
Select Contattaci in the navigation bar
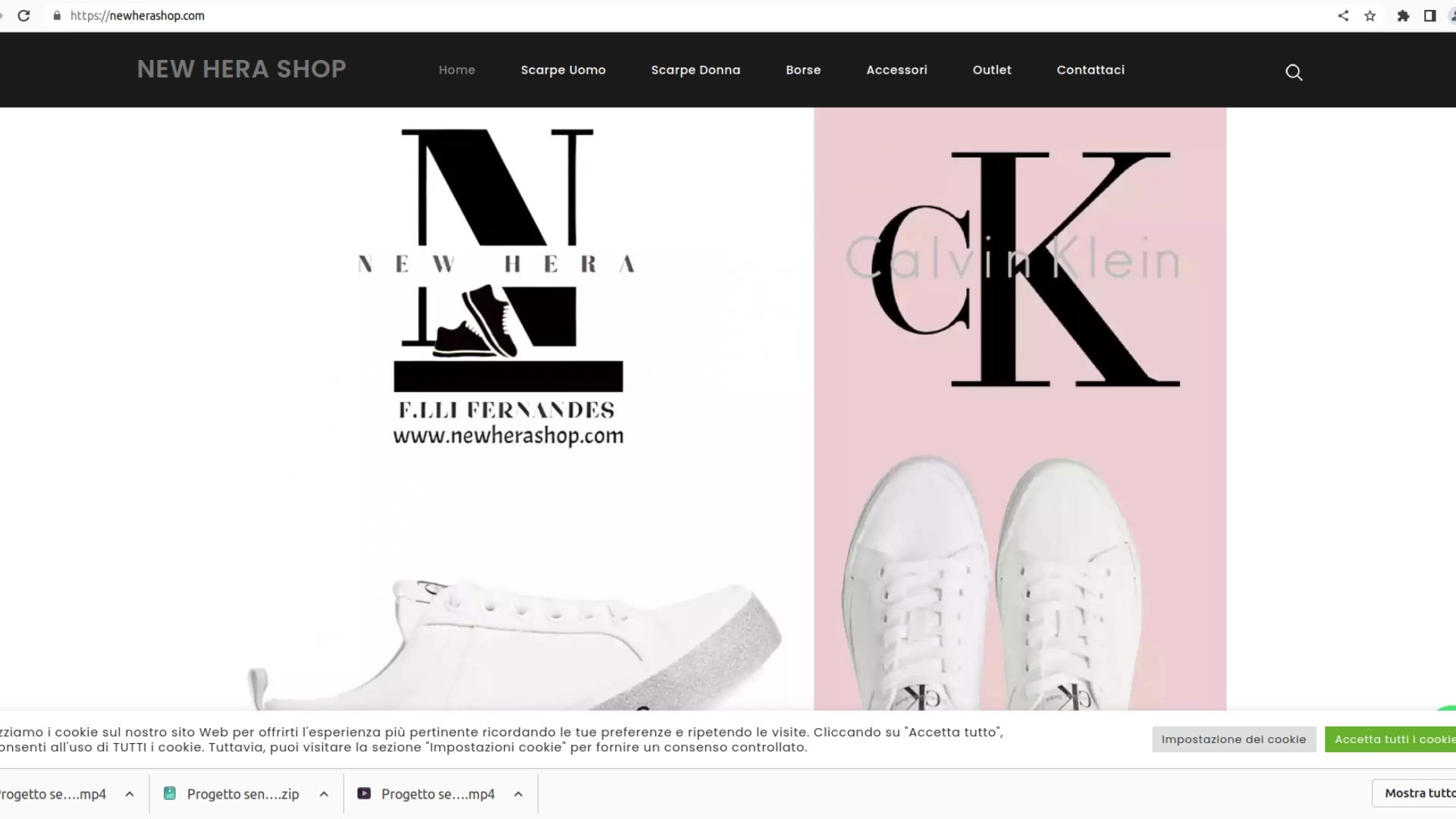(1090, 70)
